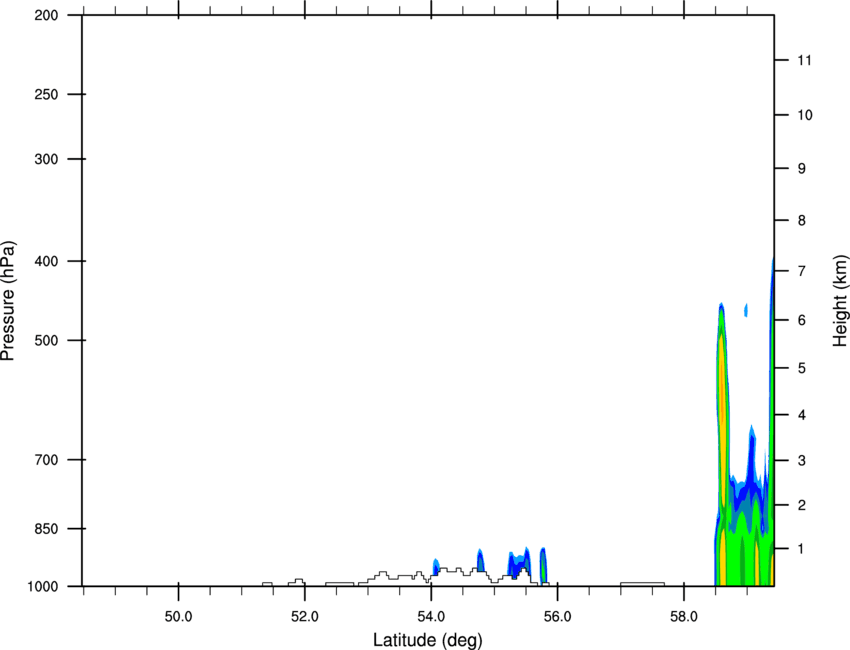
Task: Click the 54.0 latitude tick label
Action: click(431, 617)
